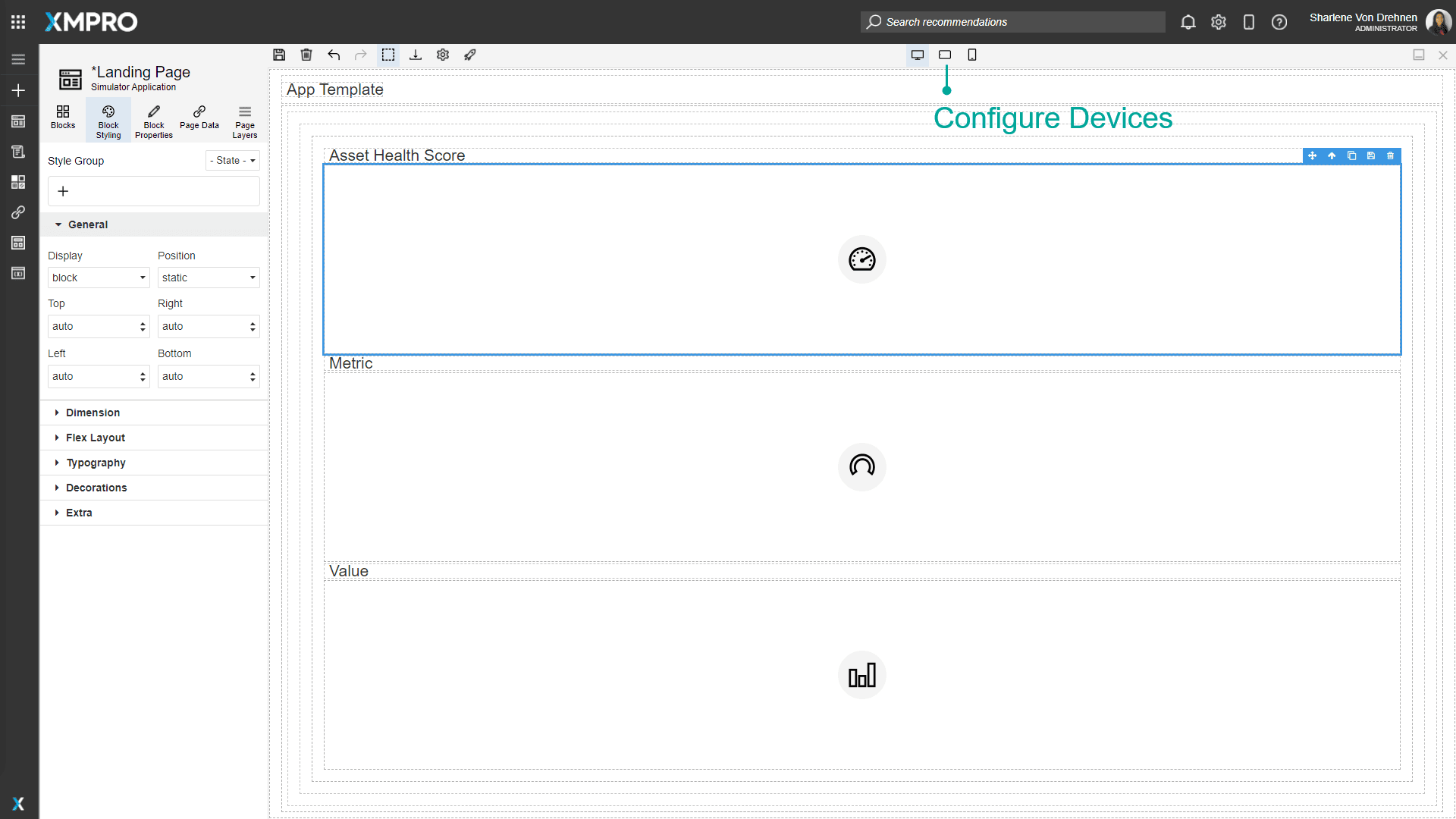
Task: Expand the Decorations section
Action: (96, 488)
